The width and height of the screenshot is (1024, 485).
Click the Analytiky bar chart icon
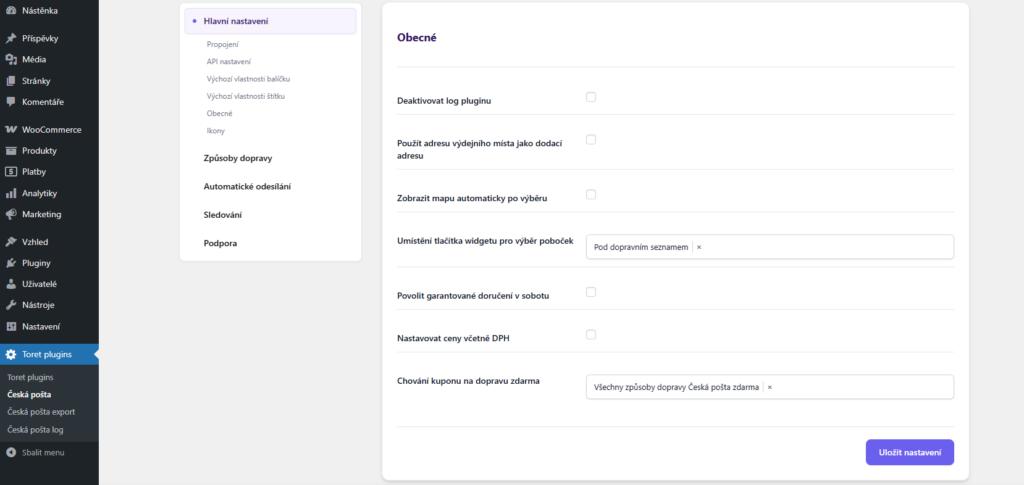coord(10,193)
